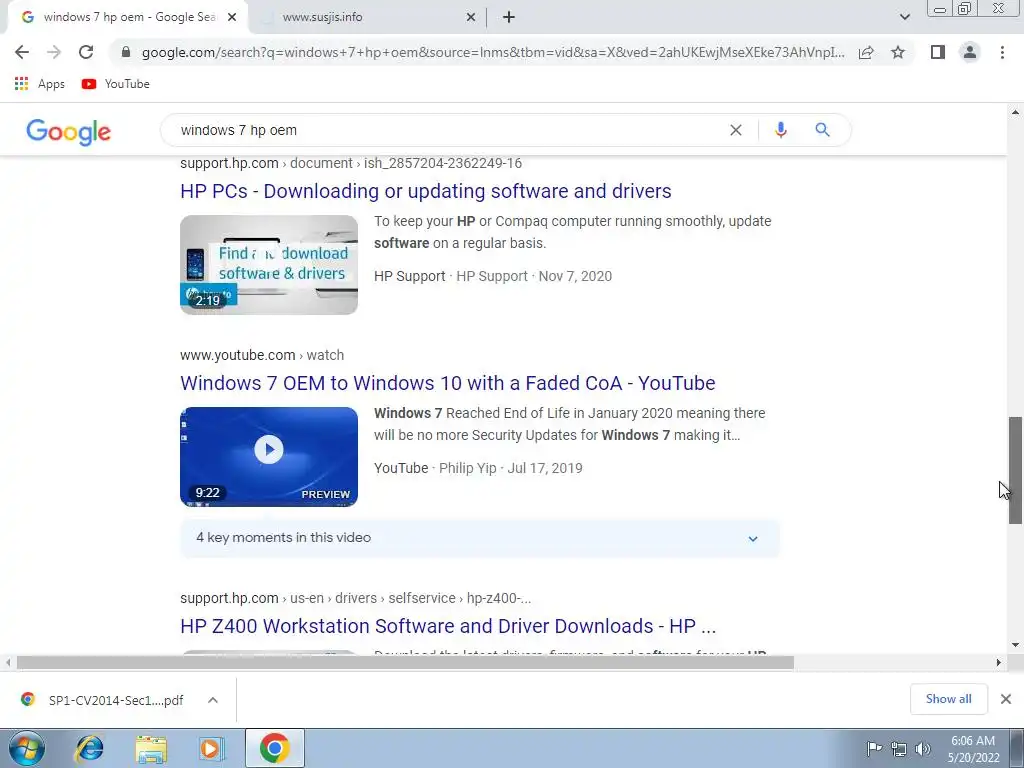
Task: Go back to the previous page
Action: 22,52
